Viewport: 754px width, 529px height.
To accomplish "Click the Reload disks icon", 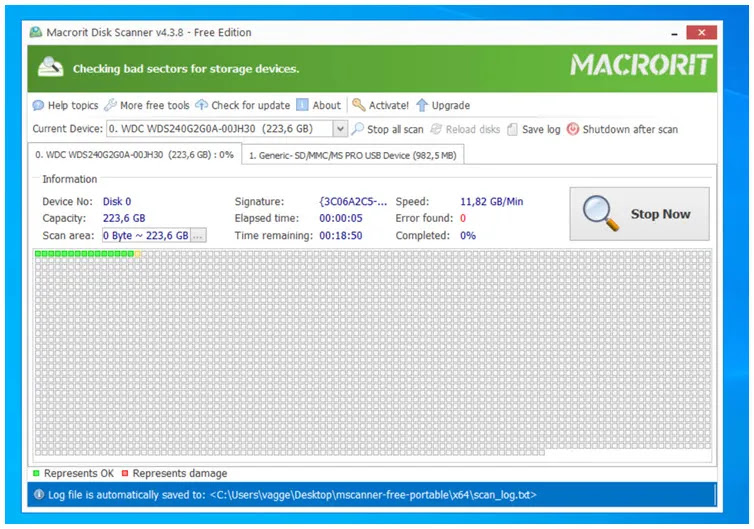I will coord(436,129).
